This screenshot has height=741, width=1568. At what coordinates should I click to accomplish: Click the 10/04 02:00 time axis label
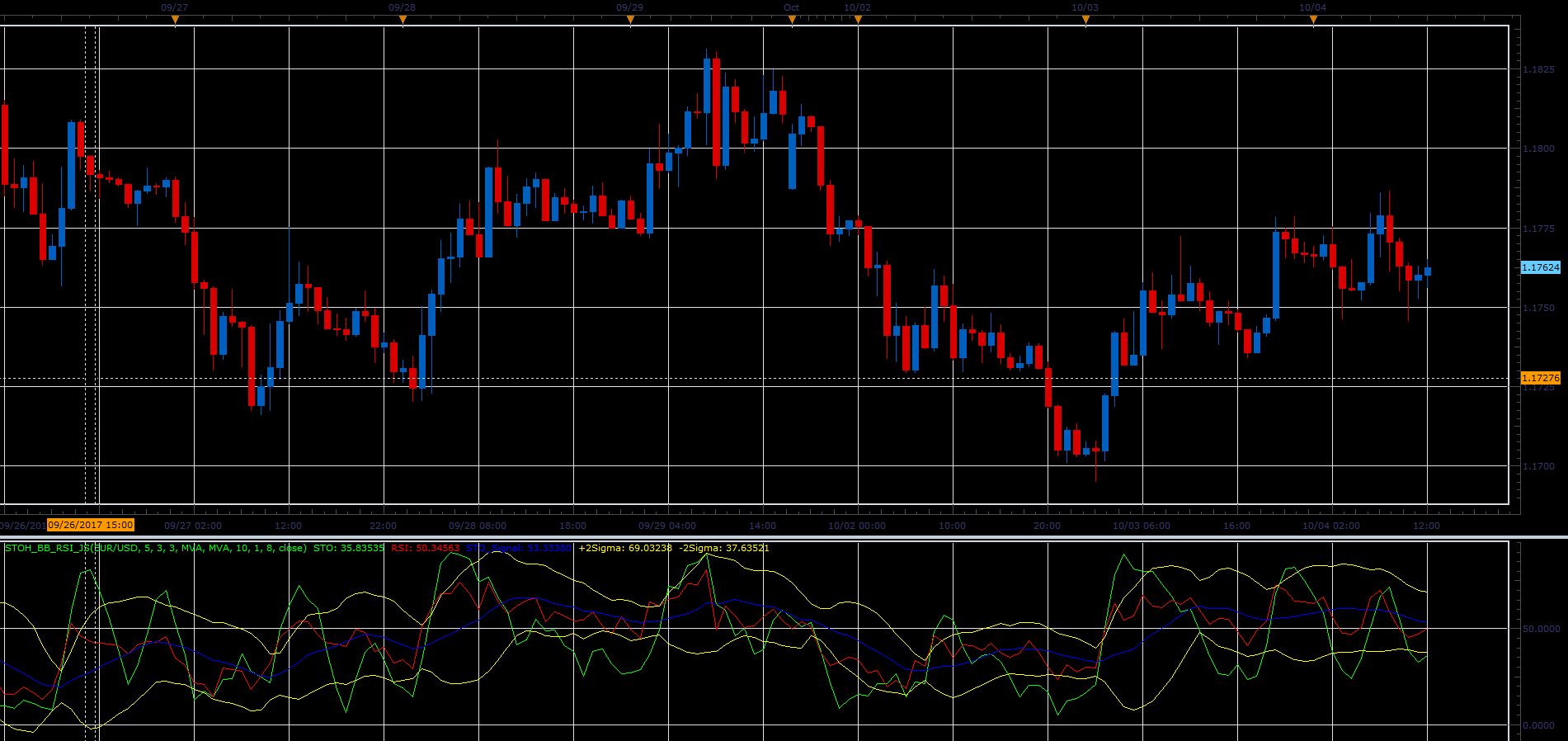pyautogui.click(x=1331, y=526)
